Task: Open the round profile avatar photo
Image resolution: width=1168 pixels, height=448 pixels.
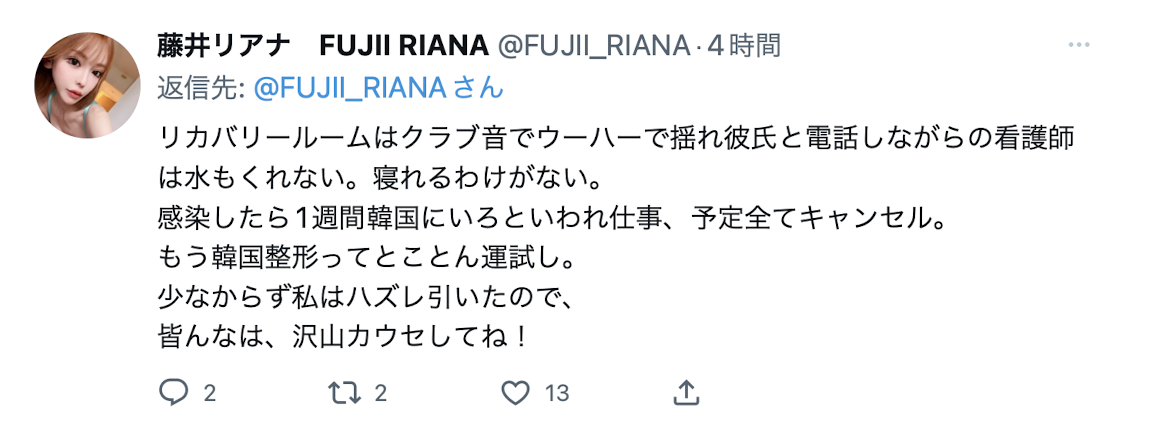Action: pyautogui.click(x=88, y=84)
